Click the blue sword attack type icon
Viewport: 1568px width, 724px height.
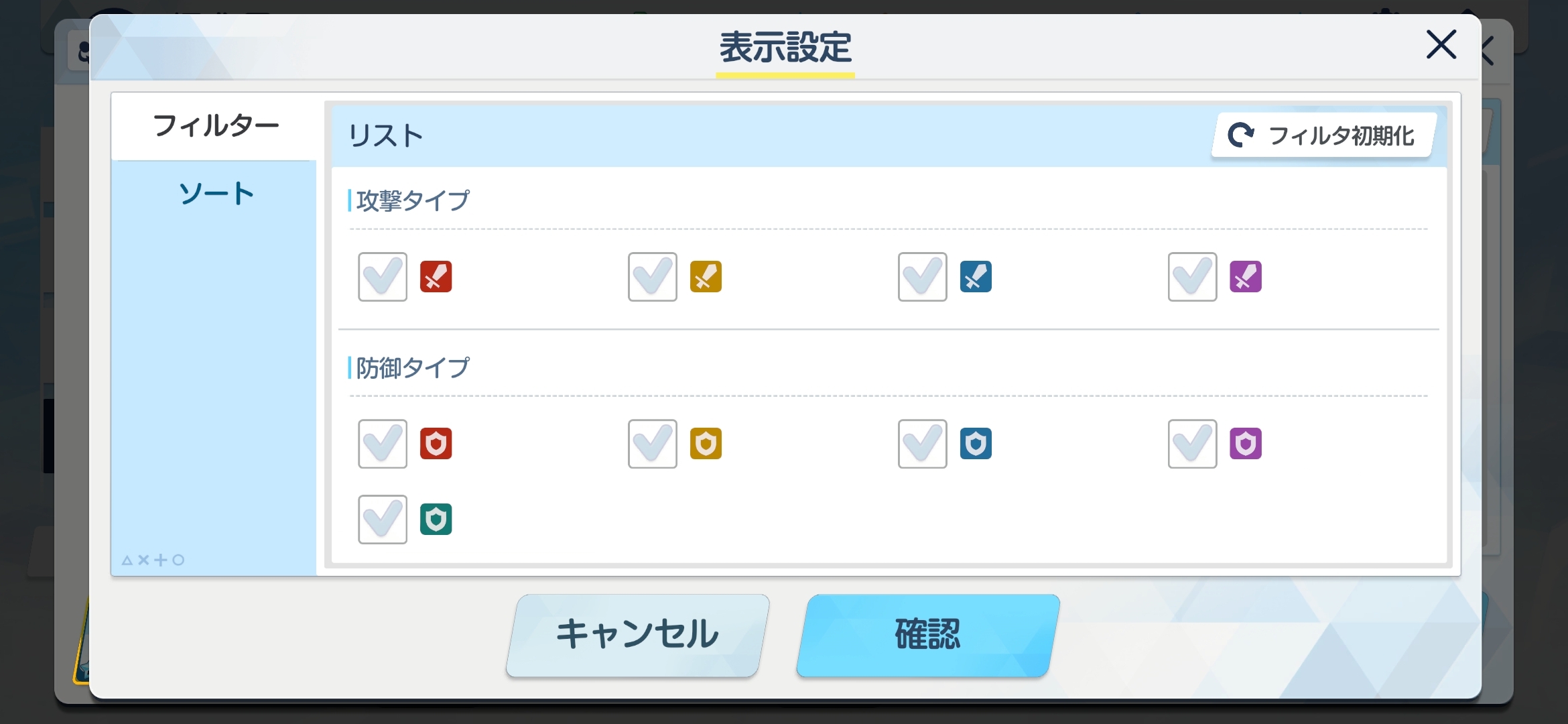(976, 277)
